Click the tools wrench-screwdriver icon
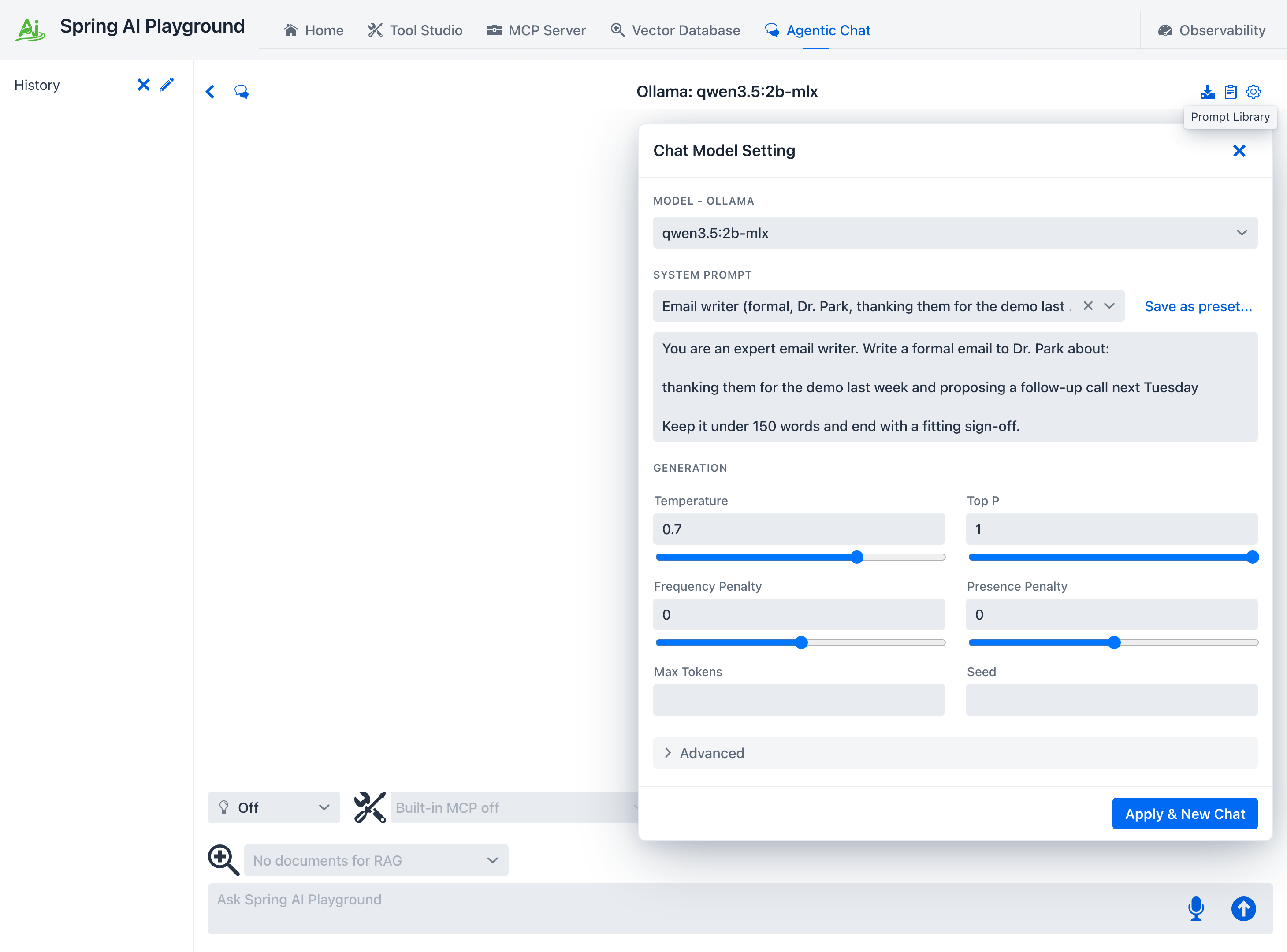Image resolution: width=1287 pixels, height=952 pixels. [369, 807]
